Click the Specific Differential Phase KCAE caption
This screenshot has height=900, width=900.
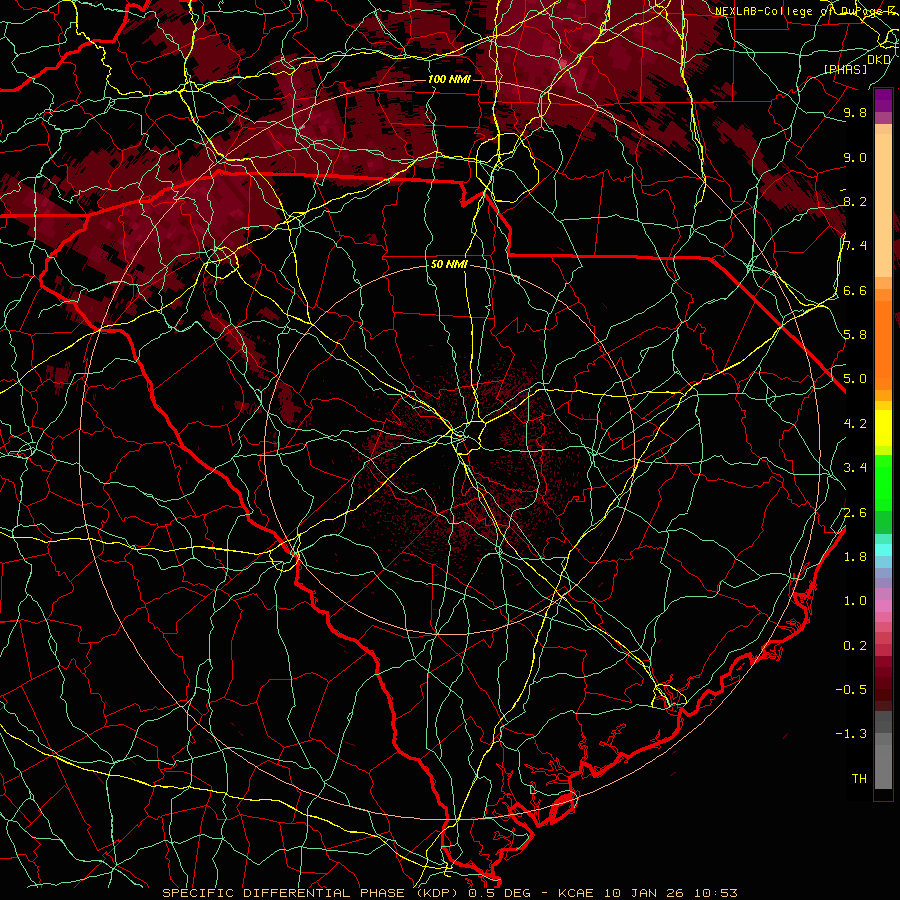(x=450, y=893)
